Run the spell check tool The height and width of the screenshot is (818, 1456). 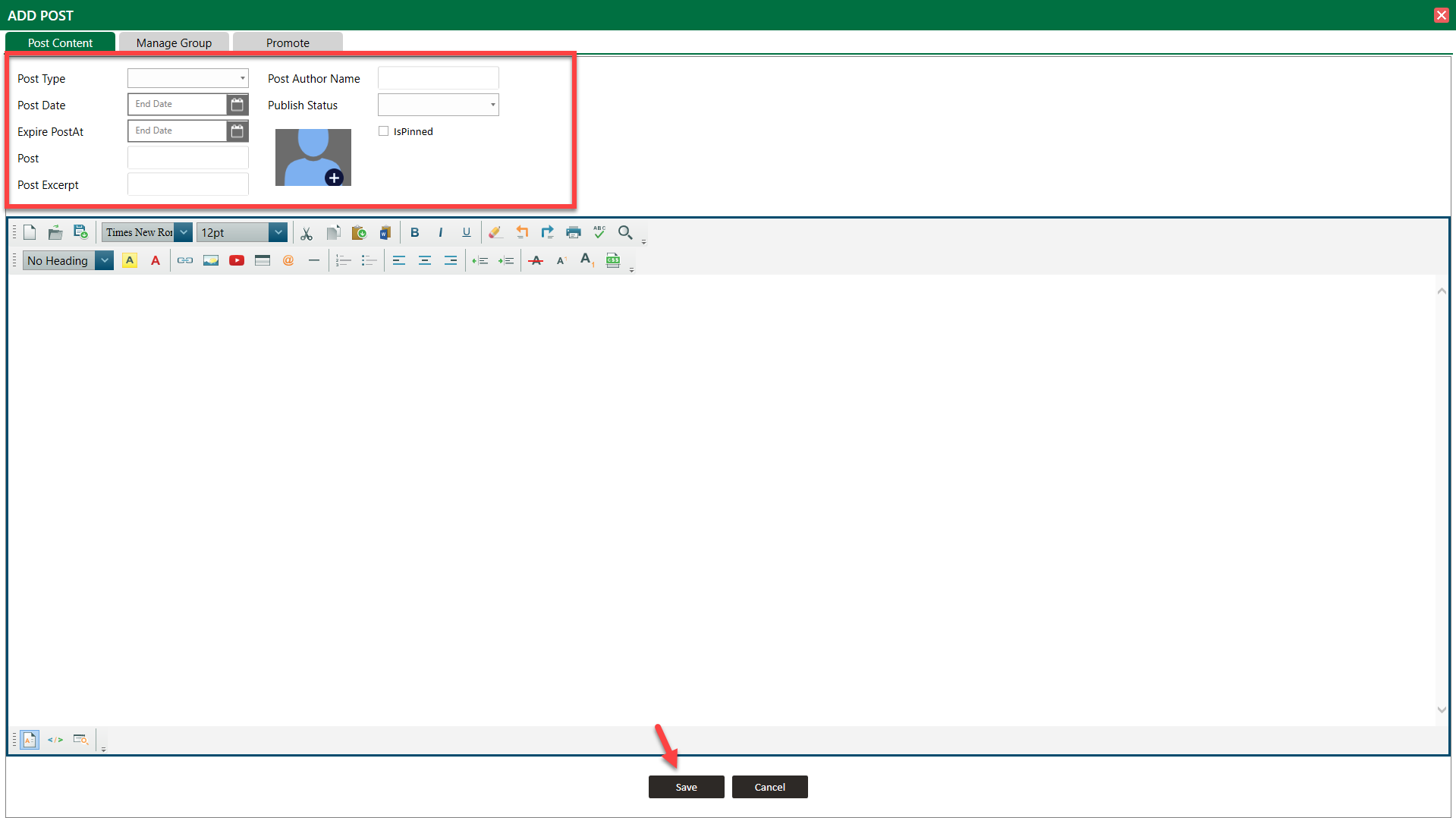(x=599, y=232)
